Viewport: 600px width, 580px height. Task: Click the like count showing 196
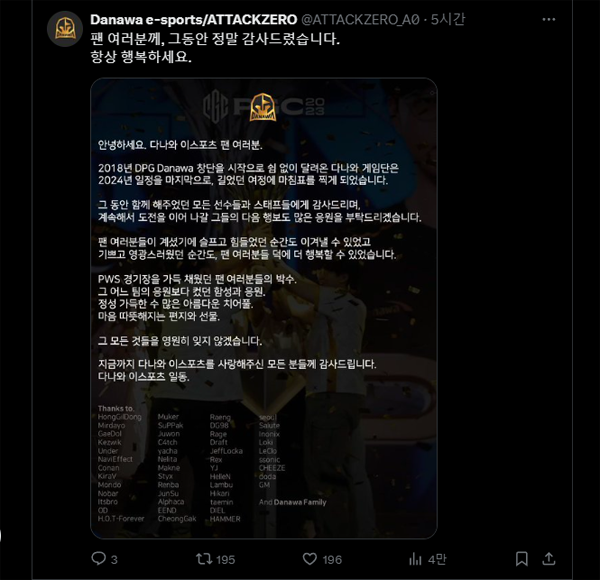coord(332,560)
